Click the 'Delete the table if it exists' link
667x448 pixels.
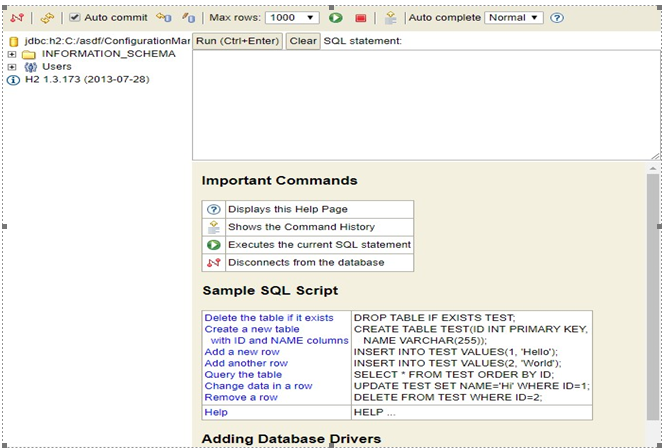pyautogui.click(x=268, y=317)
